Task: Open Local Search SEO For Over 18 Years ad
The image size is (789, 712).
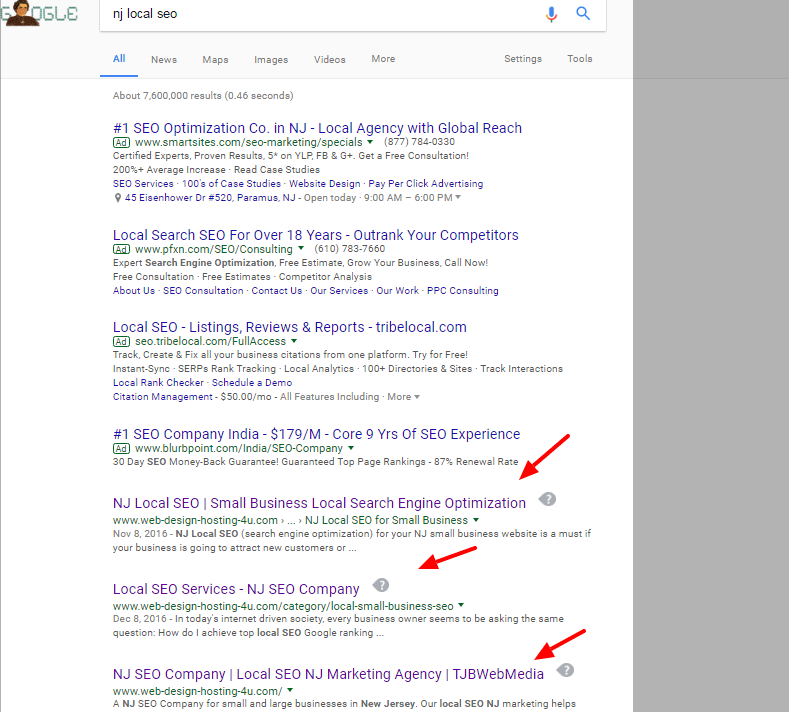Action: tap(315, 235)
